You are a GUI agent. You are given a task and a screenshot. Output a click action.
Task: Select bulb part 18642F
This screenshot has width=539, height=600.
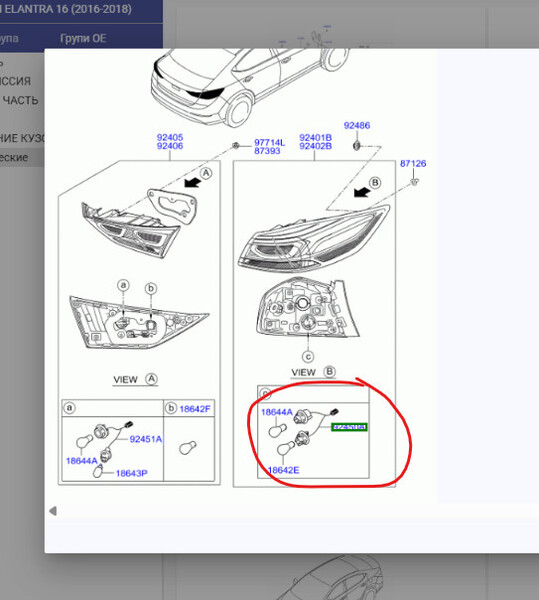195,409
